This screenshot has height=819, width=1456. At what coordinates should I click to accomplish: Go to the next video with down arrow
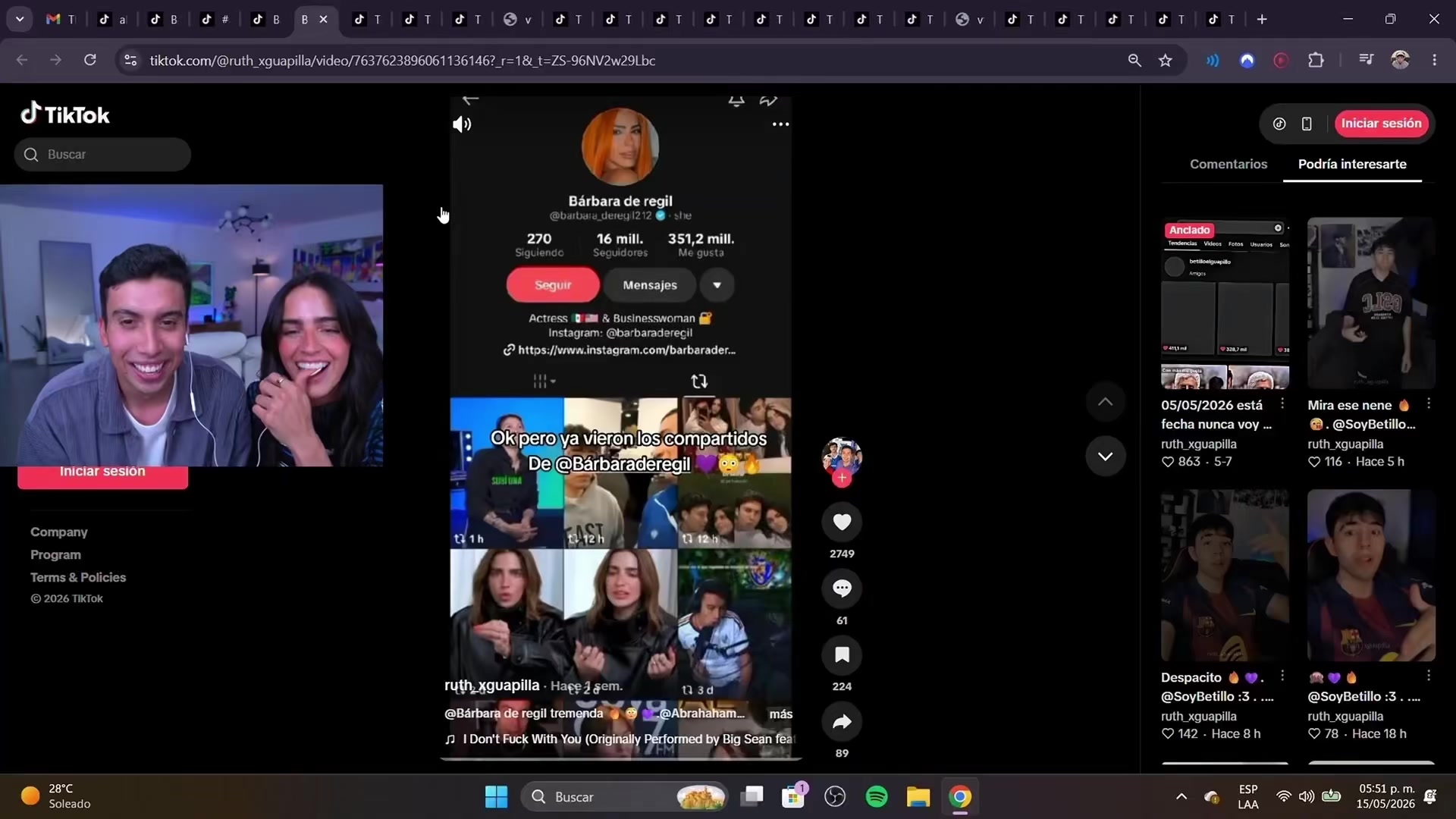tap(1106, 457)
